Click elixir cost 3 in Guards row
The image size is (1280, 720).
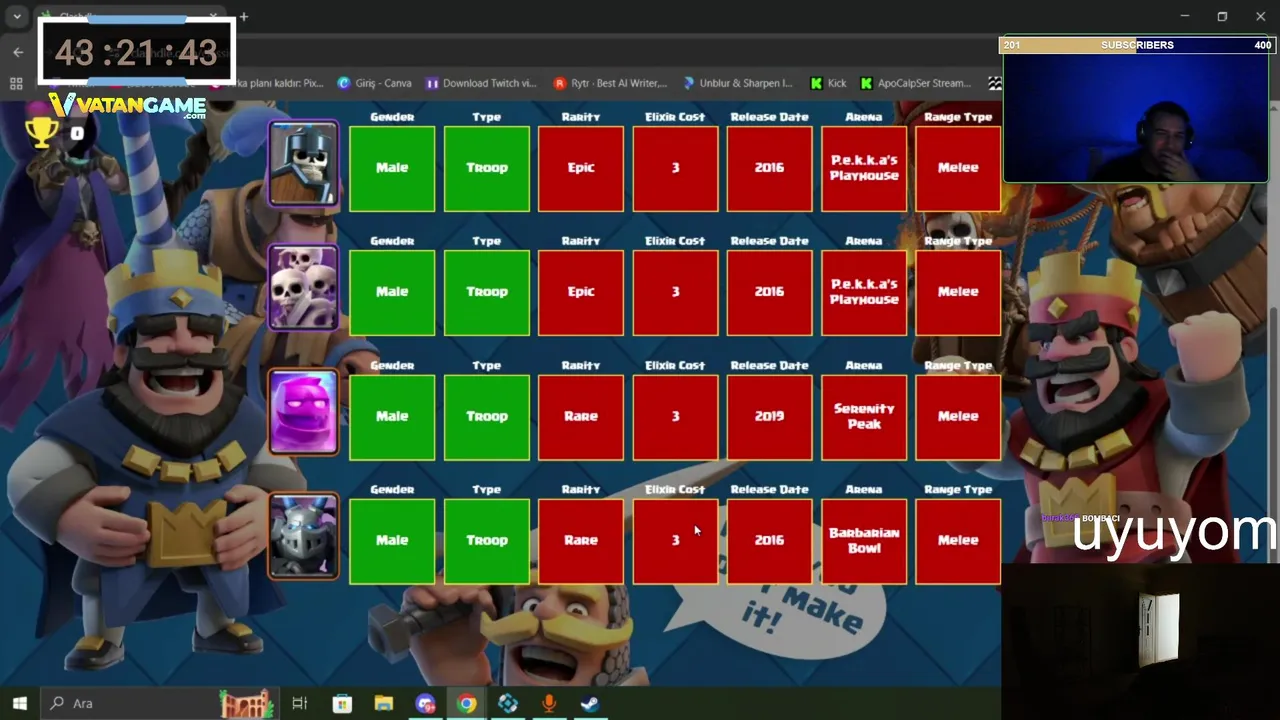coord(675,168)
